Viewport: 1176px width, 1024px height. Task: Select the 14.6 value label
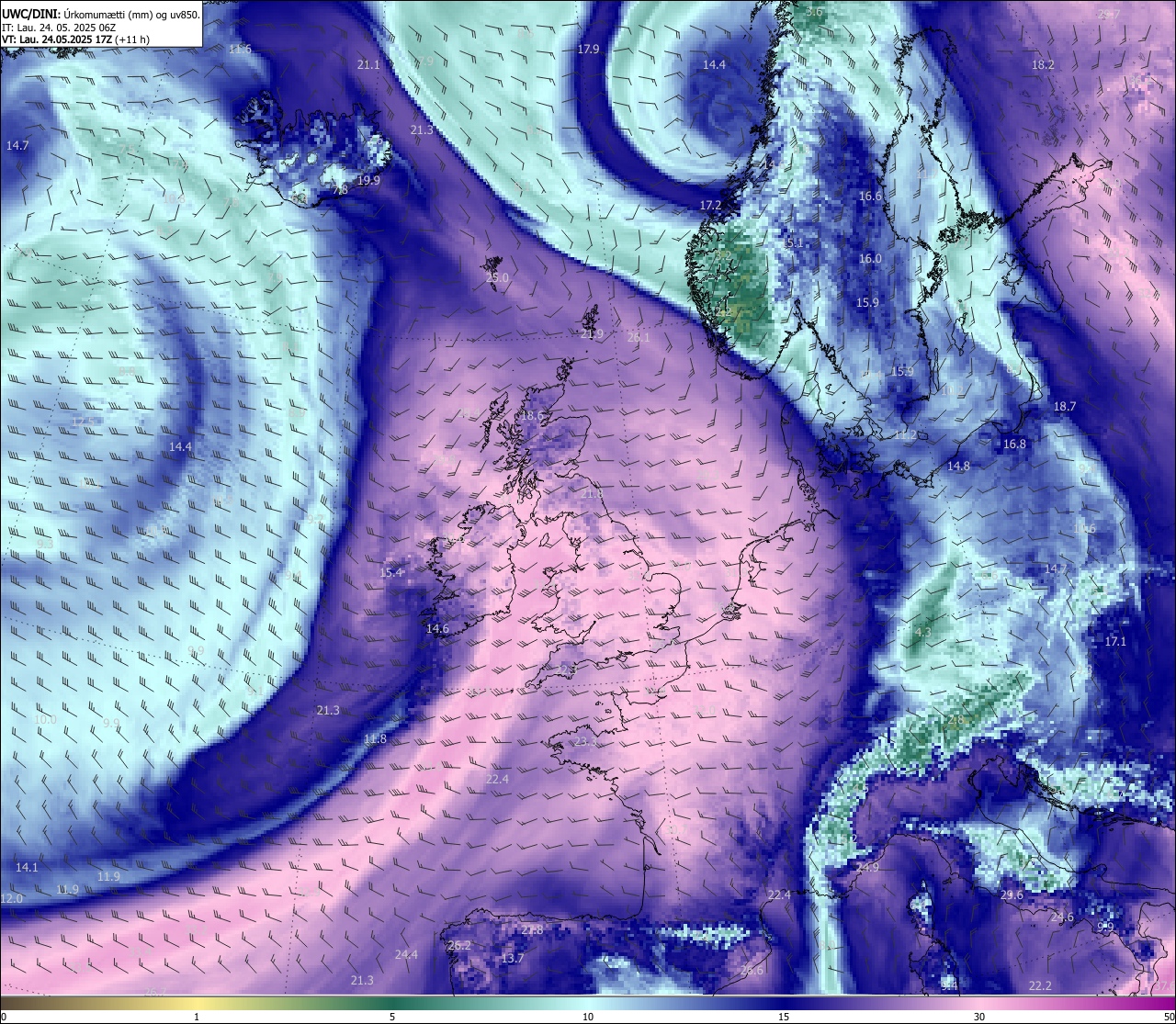[x=437, y=628]
